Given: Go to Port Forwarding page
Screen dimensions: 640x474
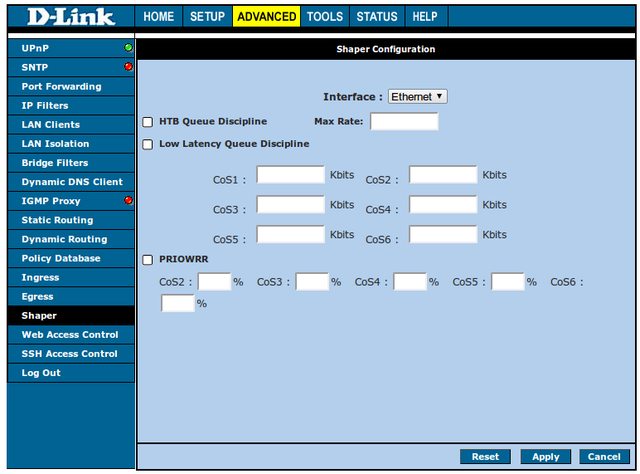Looking at the screenshot, I should (x=71, y=87).
